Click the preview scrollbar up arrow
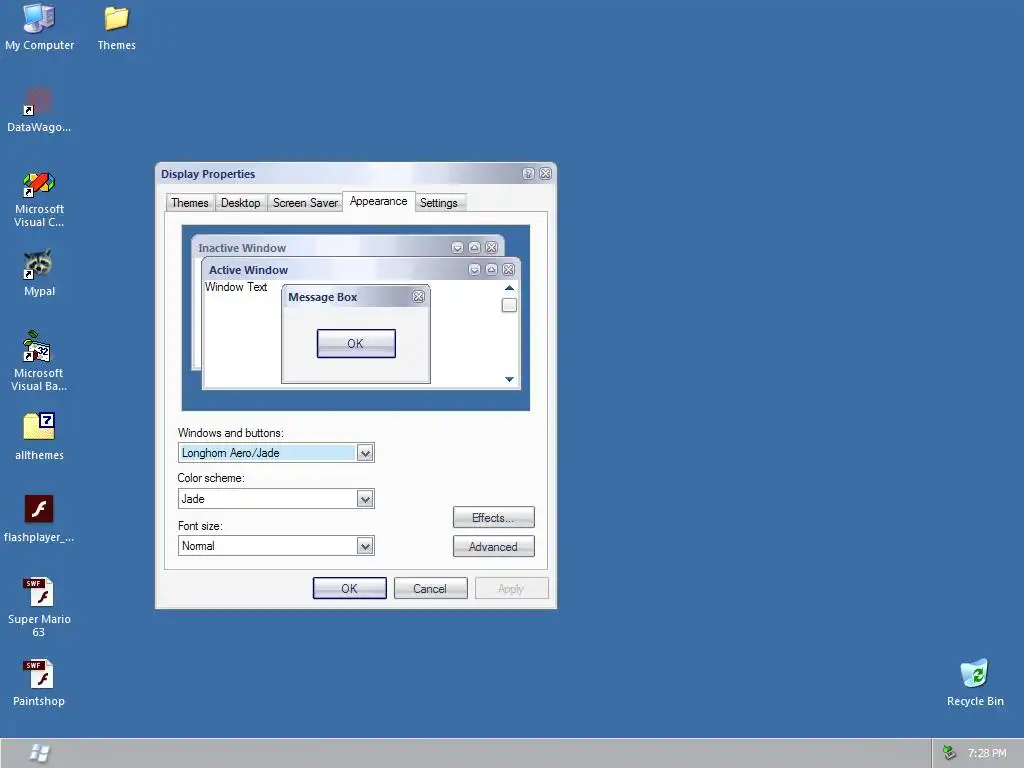 (509, 288)
